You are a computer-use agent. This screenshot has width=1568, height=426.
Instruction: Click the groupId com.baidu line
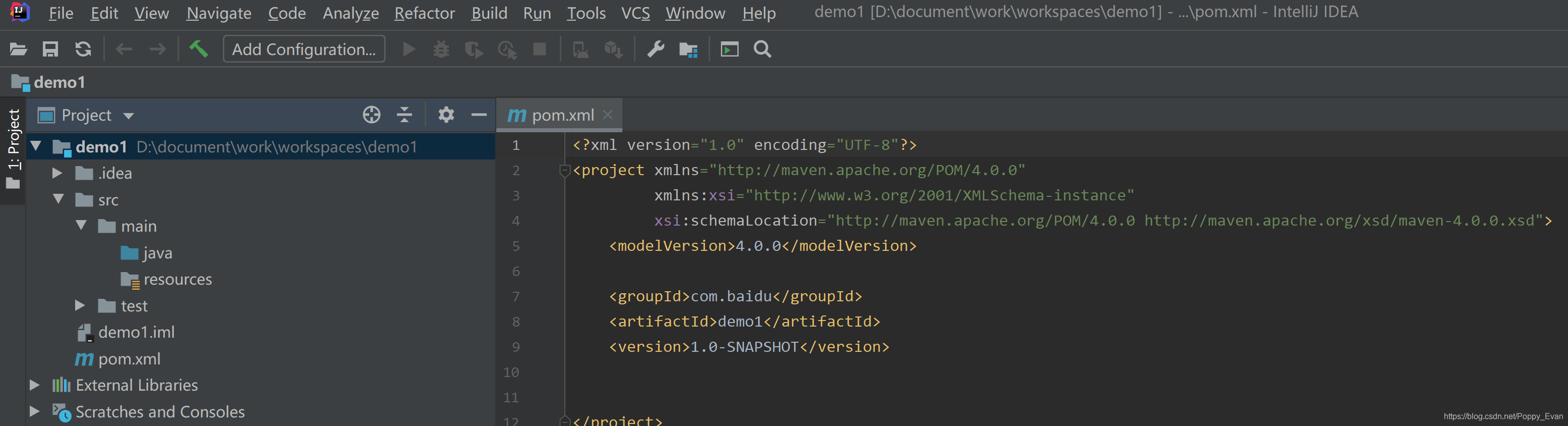point(735,297)
